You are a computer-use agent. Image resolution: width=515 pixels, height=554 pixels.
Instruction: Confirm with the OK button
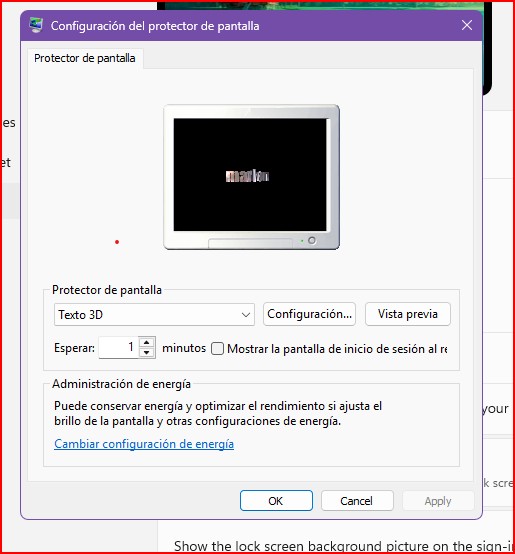(x=276, y=501)
